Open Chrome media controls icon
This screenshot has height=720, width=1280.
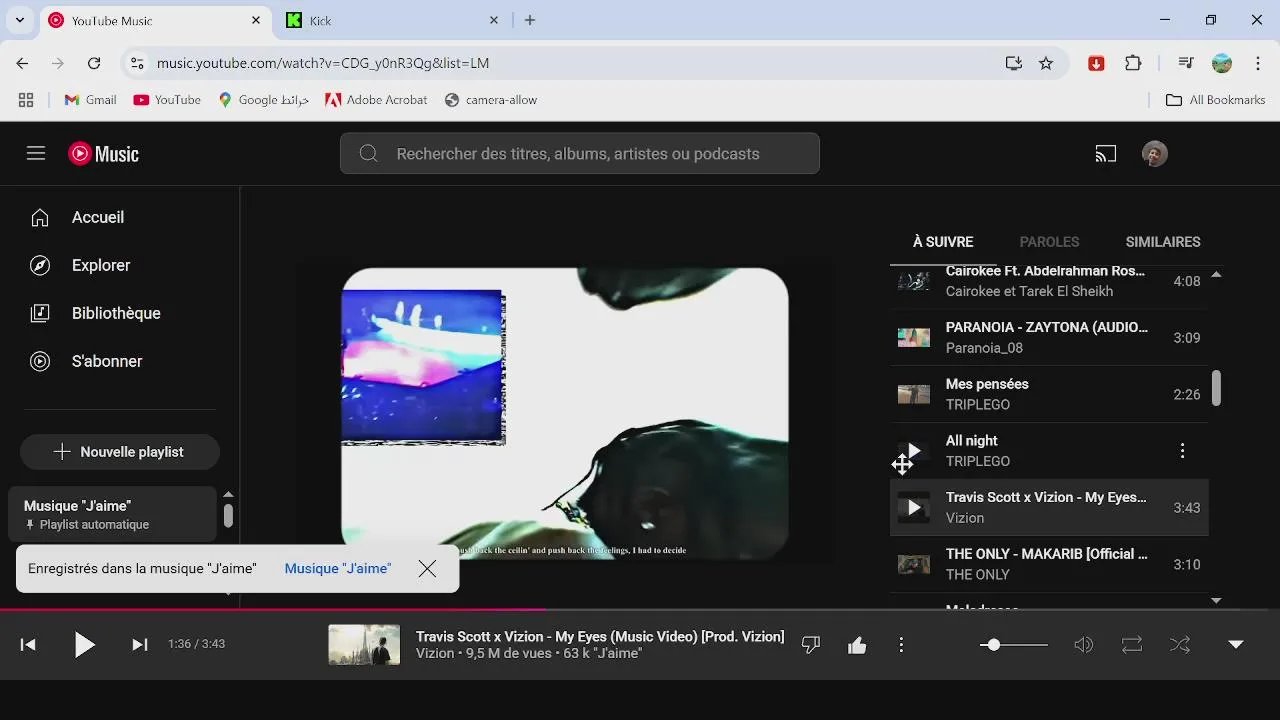click(1186, 63)
